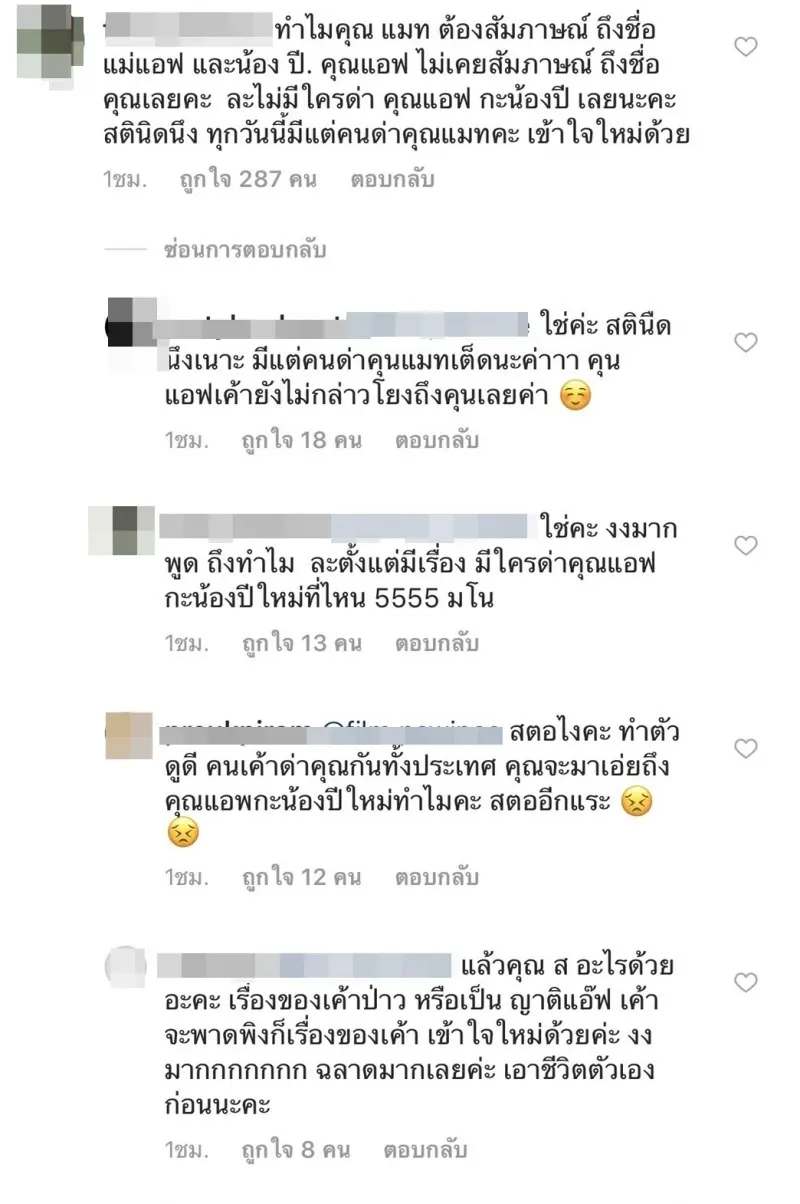Open avatar of commenter with 18 likes
Image resolution: width=800 pixels, height=1204 pixels.
click(x=130, y=320)
